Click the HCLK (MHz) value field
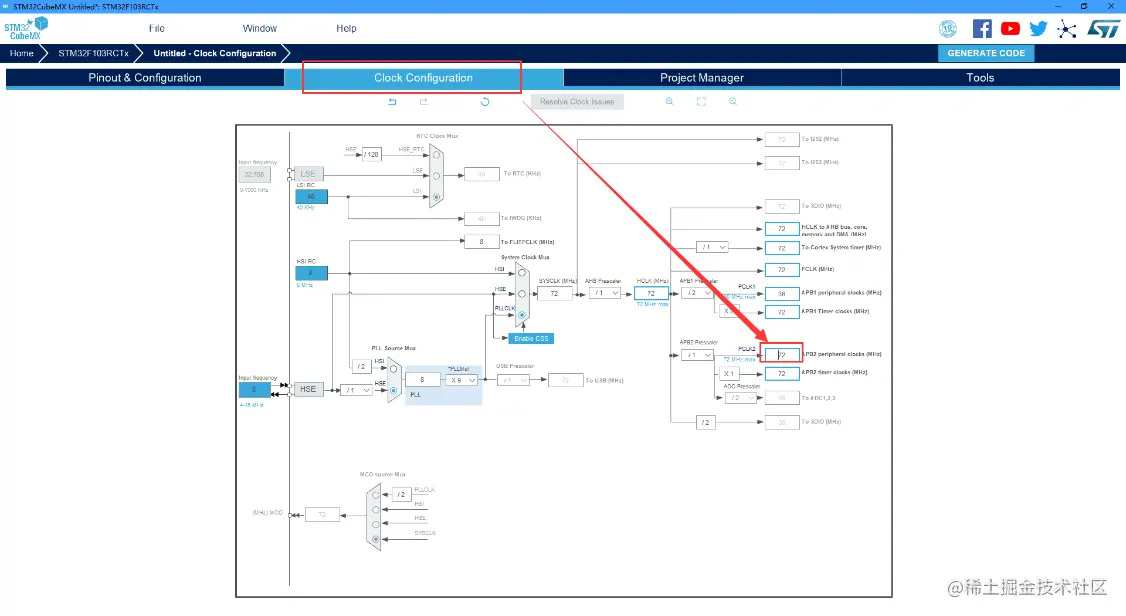This screenshot has height=616, width=1126. (651, 293)
